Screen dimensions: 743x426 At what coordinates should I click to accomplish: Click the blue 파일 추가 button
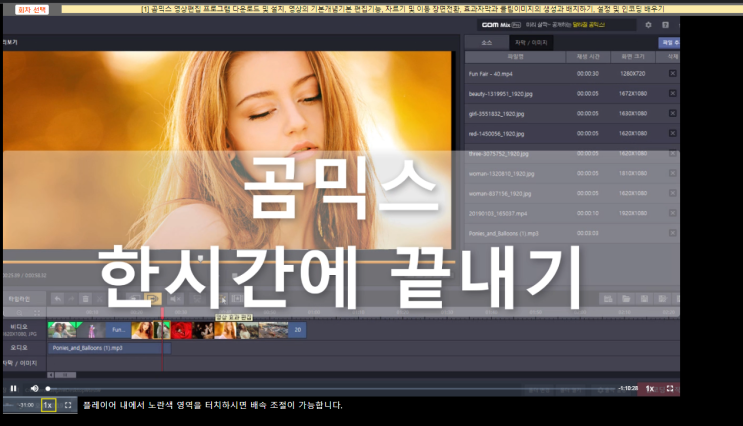669,43
